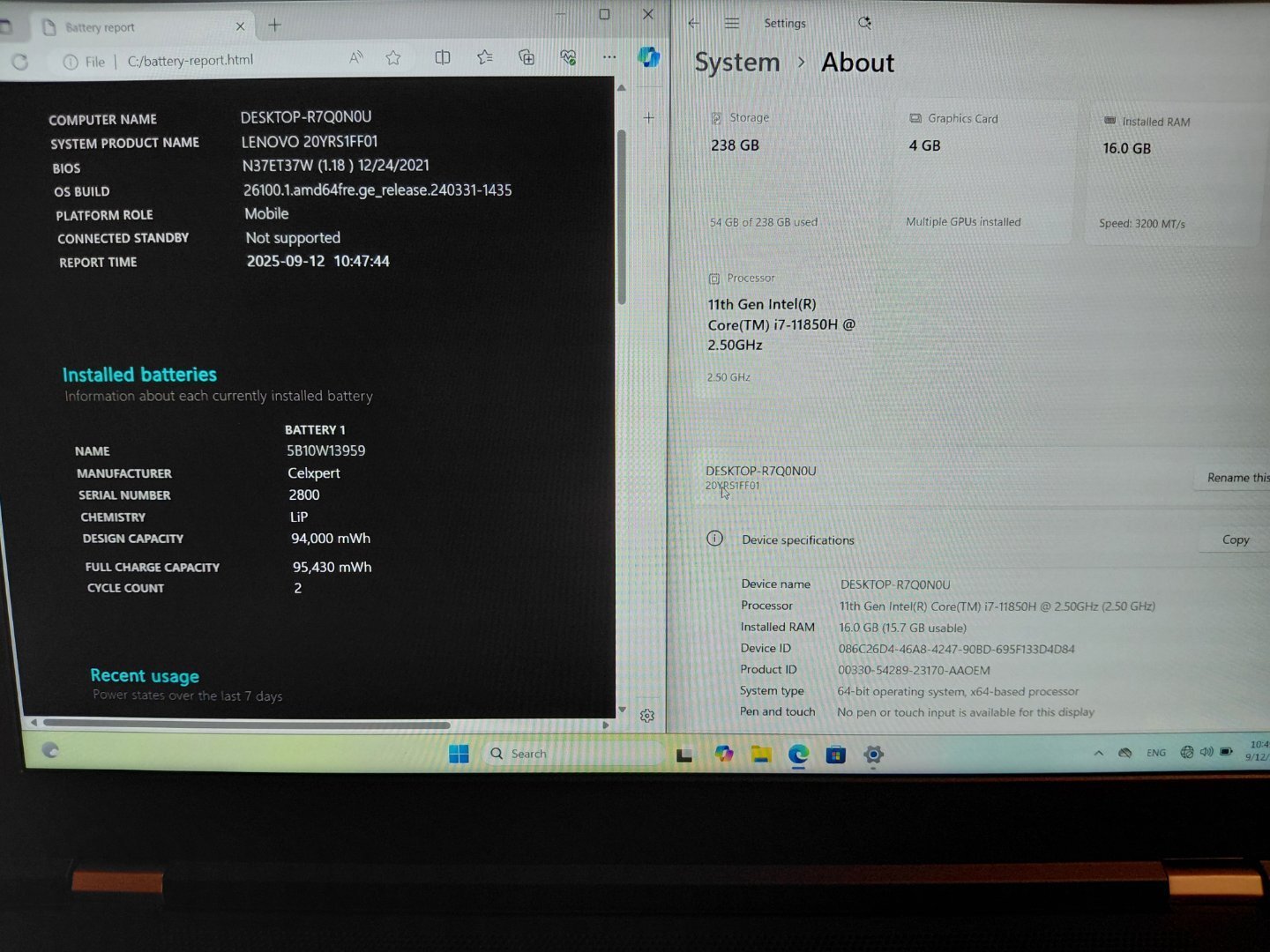Switch to Settings app on taskbar
Screen dimensions: 1270x952
[x=873, y=755]
